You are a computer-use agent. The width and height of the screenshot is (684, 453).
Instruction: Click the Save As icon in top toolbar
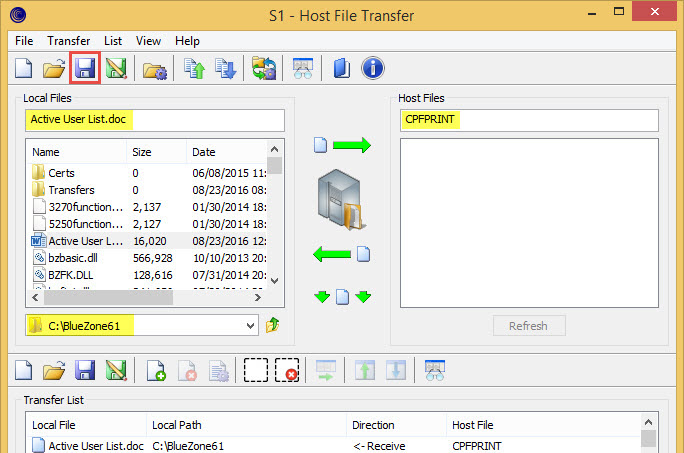coord(116,68)
